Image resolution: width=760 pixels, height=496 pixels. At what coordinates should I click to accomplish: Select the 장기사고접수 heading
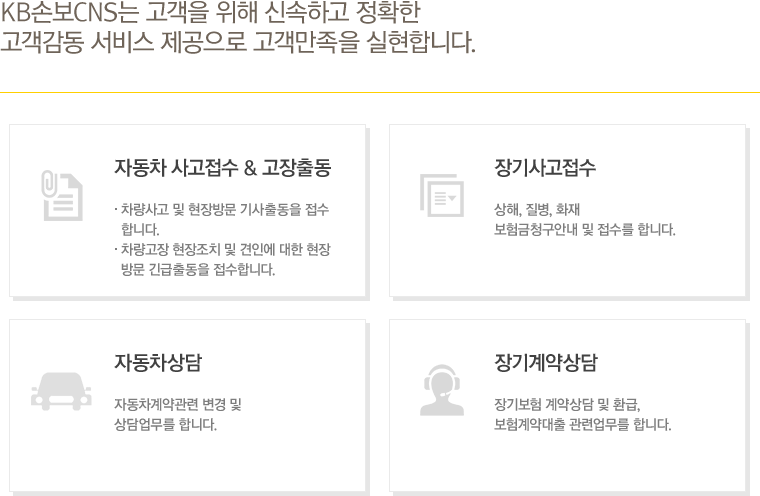(x=545, y=168)
